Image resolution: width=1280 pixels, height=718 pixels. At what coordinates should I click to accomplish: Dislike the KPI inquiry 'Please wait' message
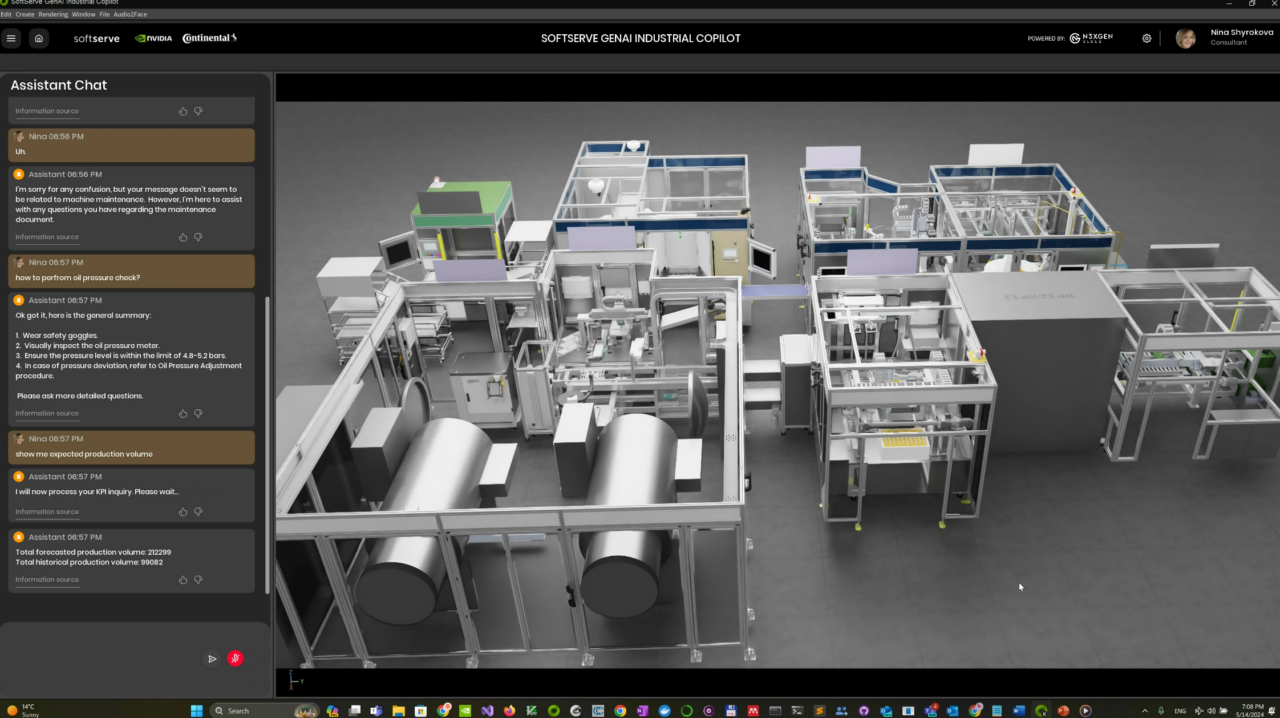pyautogui.click(x=198, y=512)
